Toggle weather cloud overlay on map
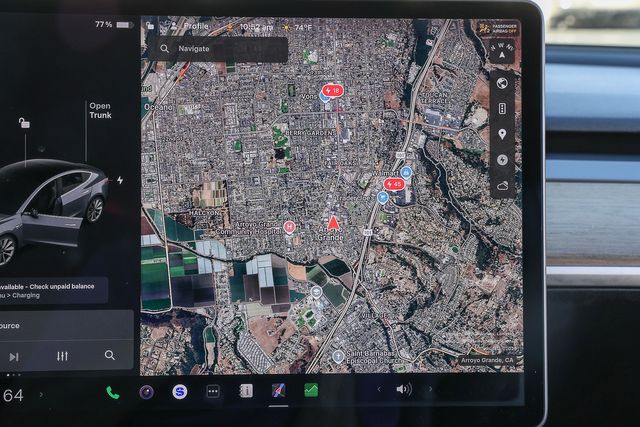The width and height of the screenshot is (640, 427). (503, 186)
